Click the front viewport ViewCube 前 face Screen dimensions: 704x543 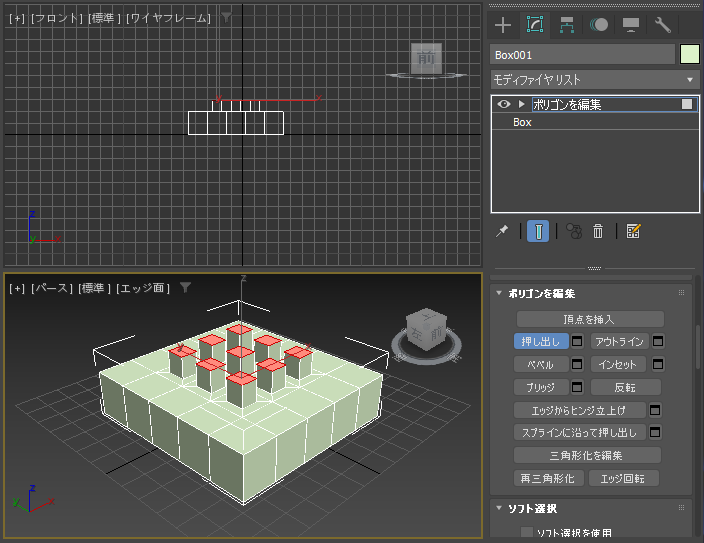tap(426, 58)
